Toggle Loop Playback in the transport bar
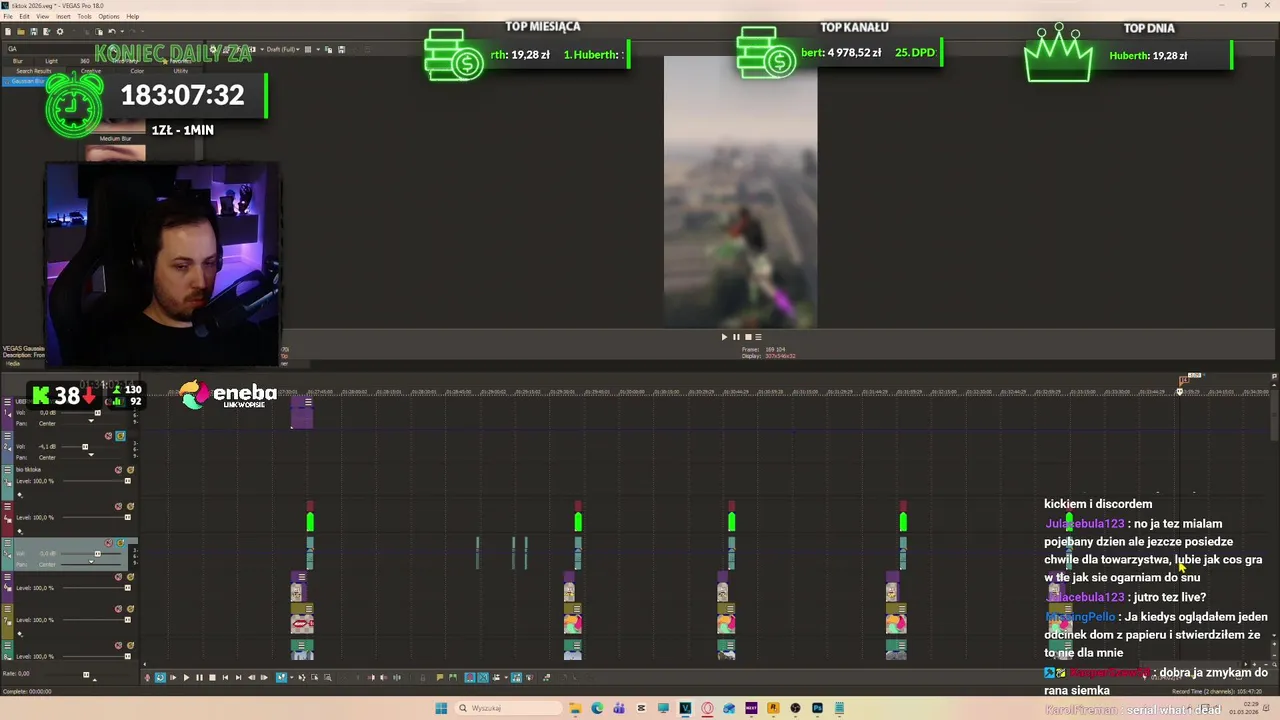The image size is (1280, 720). (160, 678)
